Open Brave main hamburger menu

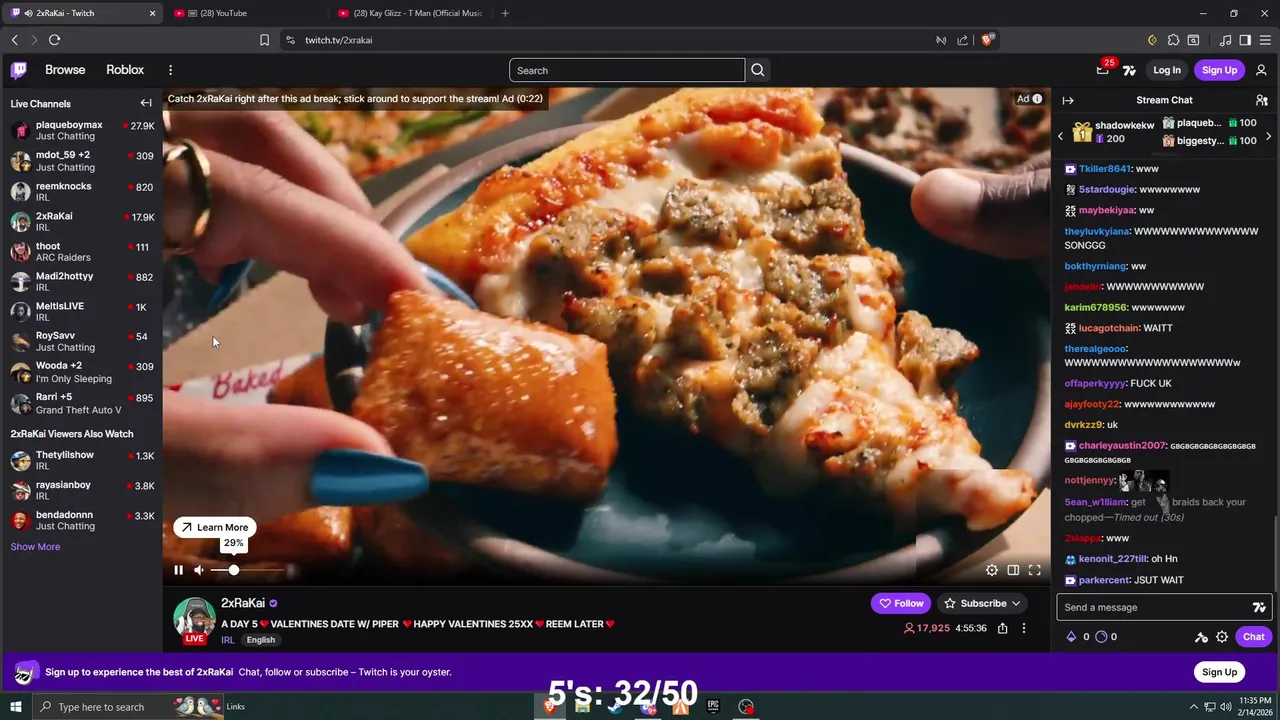click(x=1264, y=40)
